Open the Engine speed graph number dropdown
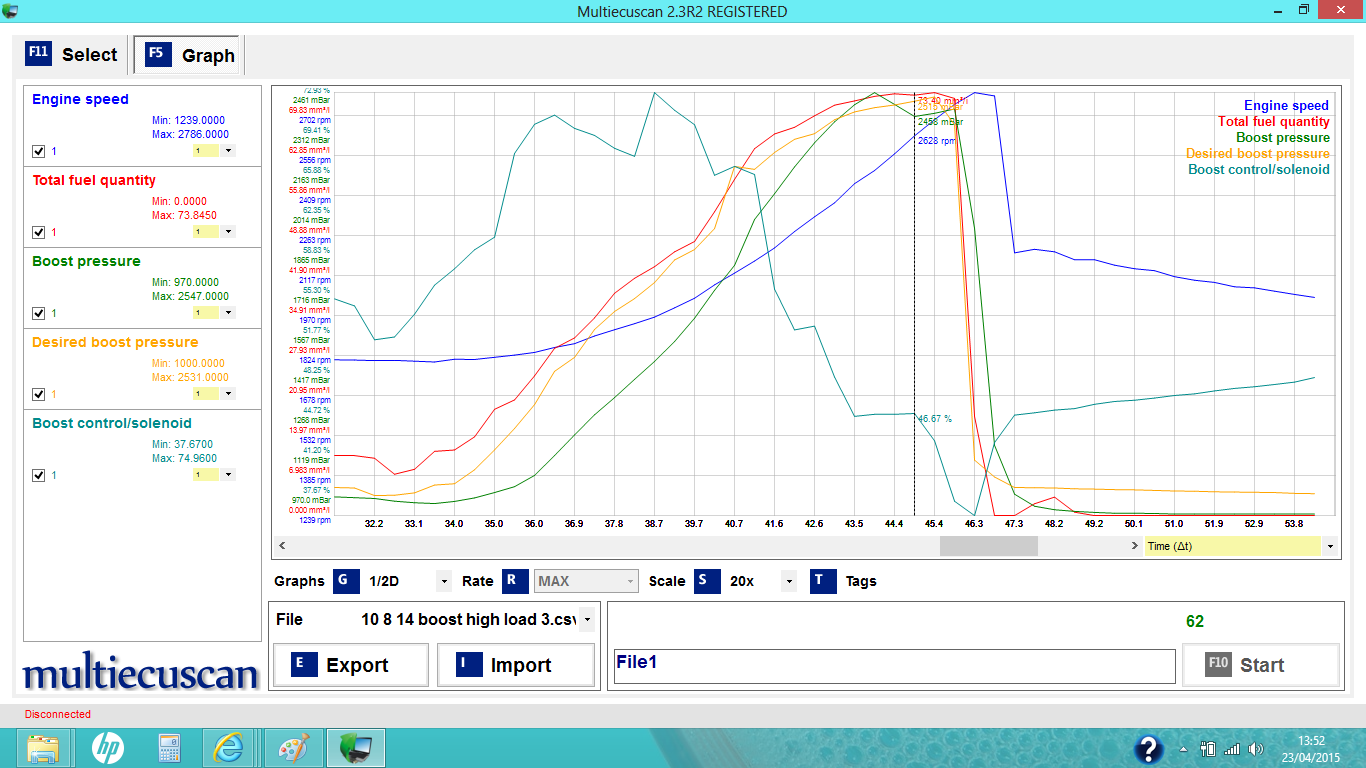Viewport: 1366px width, 768px height. (228, 151)
